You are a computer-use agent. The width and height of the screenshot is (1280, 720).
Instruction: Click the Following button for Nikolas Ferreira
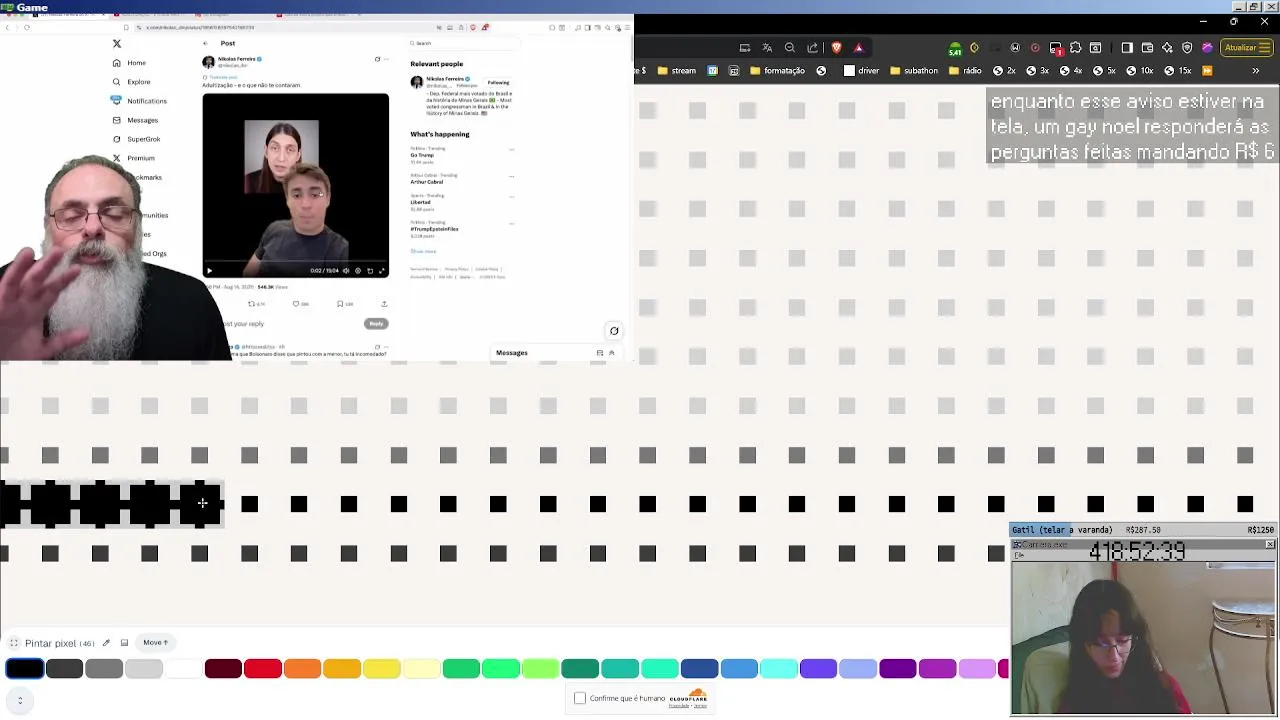498,83
